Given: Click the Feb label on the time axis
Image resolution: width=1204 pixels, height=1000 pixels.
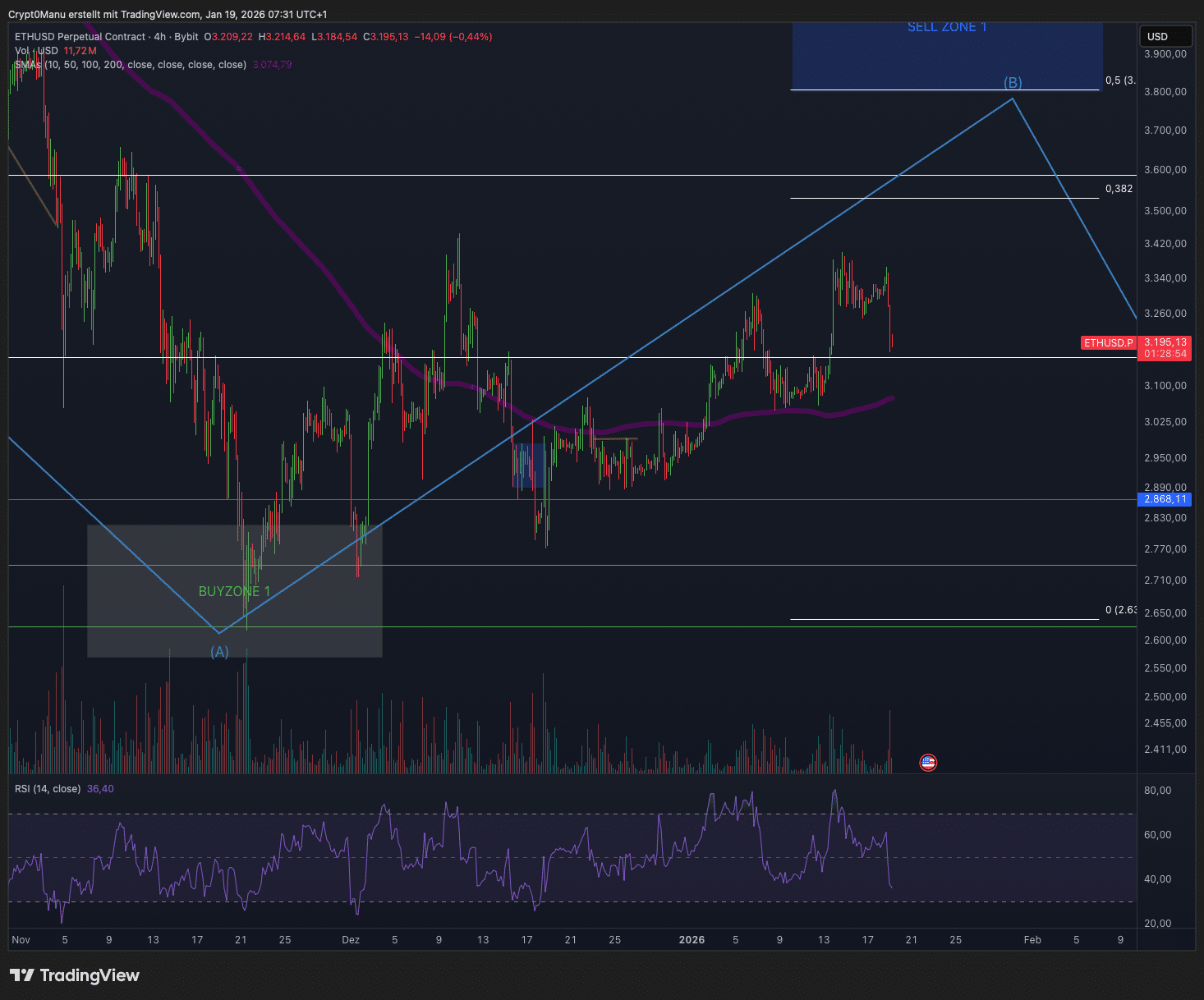Looking at the screenshot, I should point(1032,940).
